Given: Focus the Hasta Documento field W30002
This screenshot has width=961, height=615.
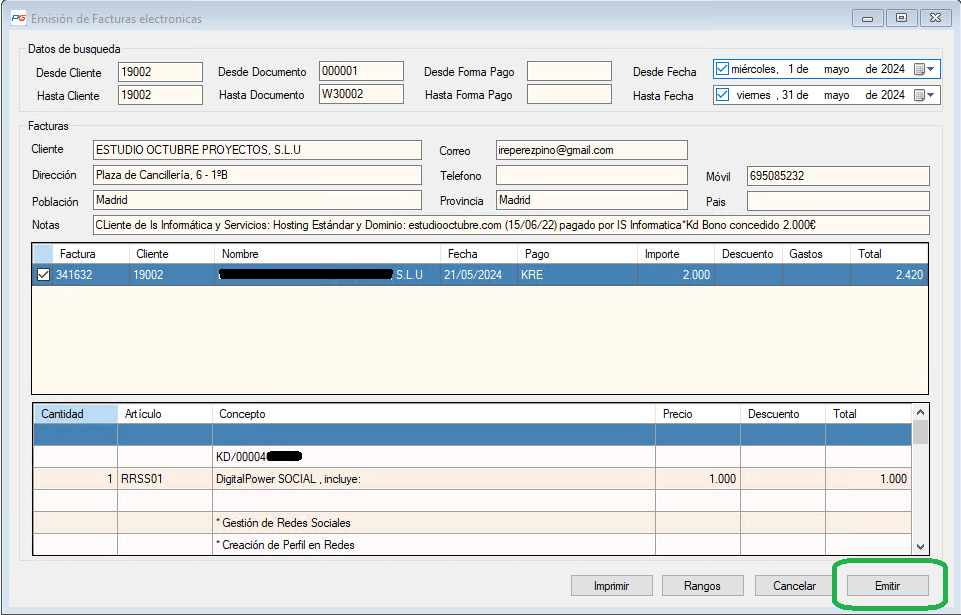Looking at the screenshot, I should 361,94.
